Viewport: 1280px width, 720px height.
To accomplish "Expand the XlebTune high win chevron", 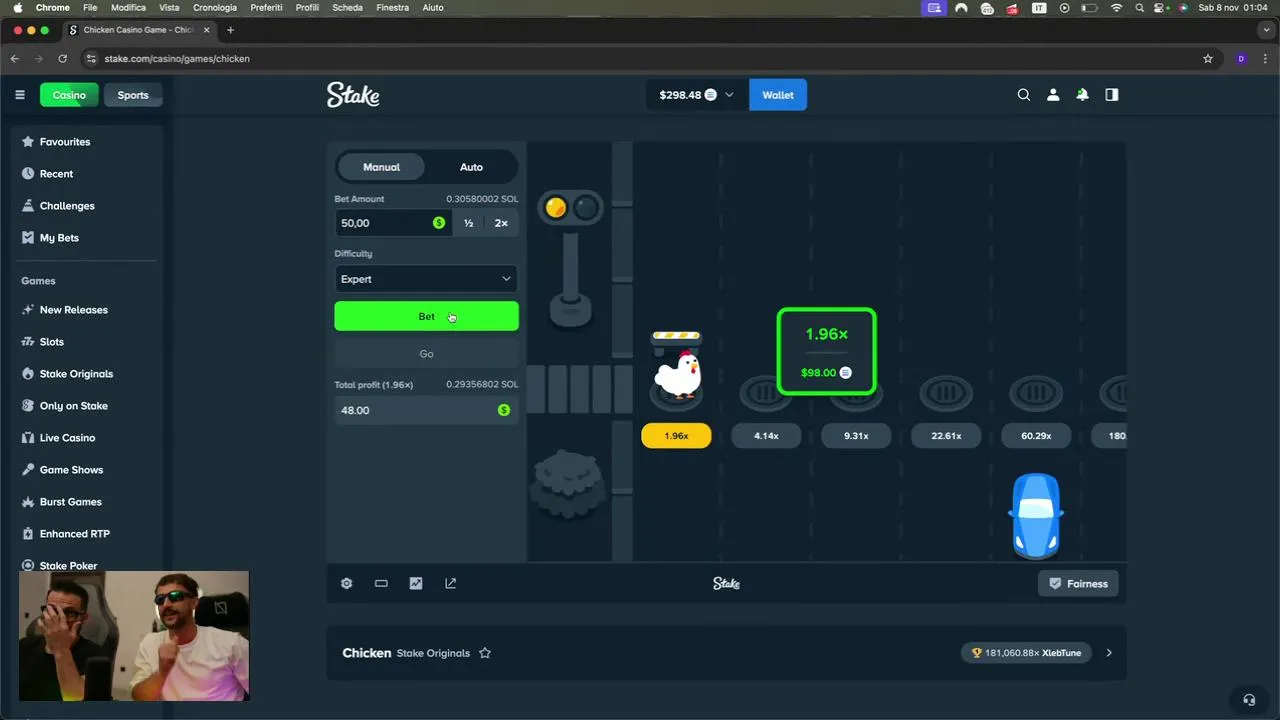I will [1108, 653].
